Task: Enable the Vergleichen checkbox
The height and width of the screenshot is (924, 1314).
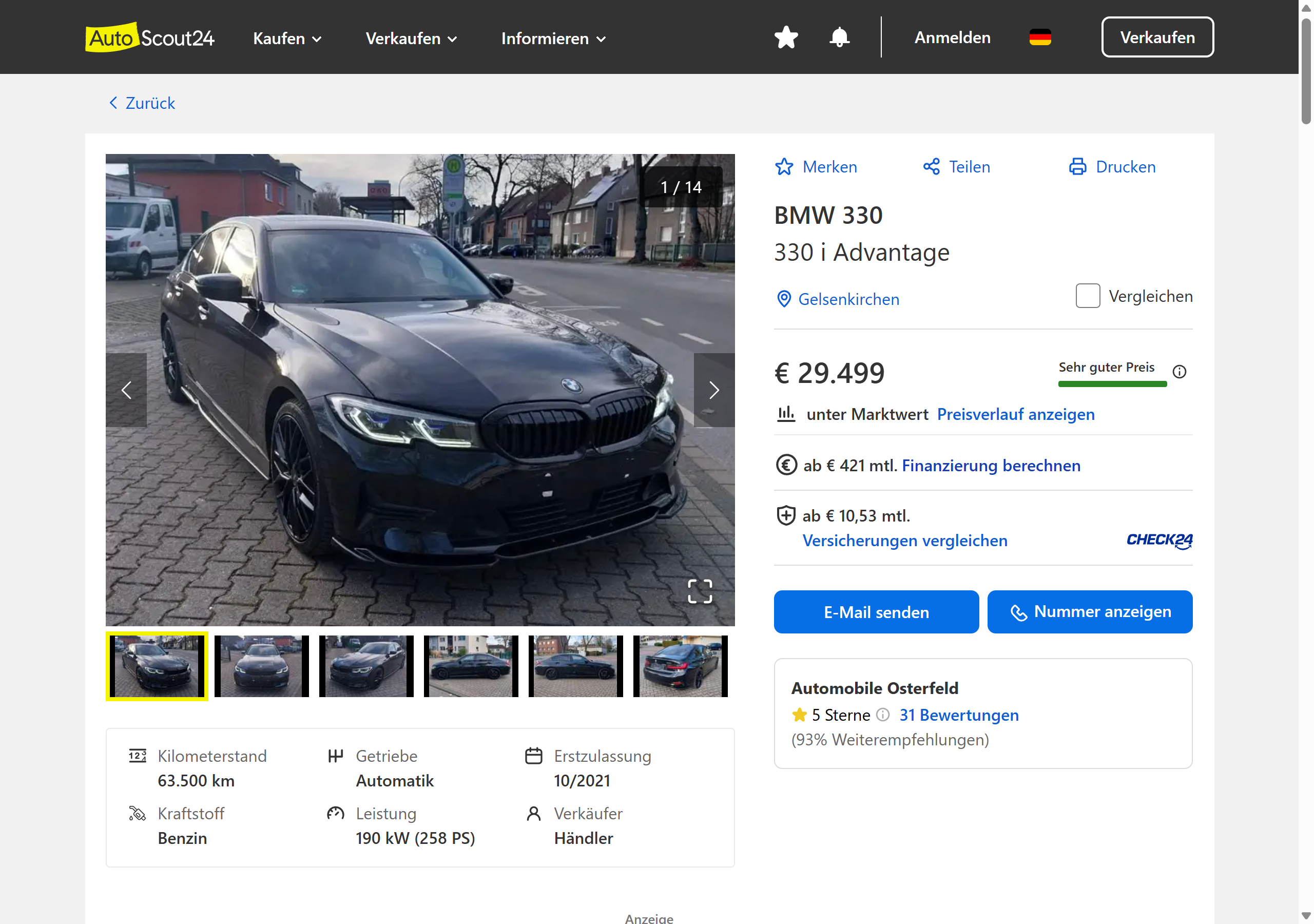Action: pos(1087,295)
